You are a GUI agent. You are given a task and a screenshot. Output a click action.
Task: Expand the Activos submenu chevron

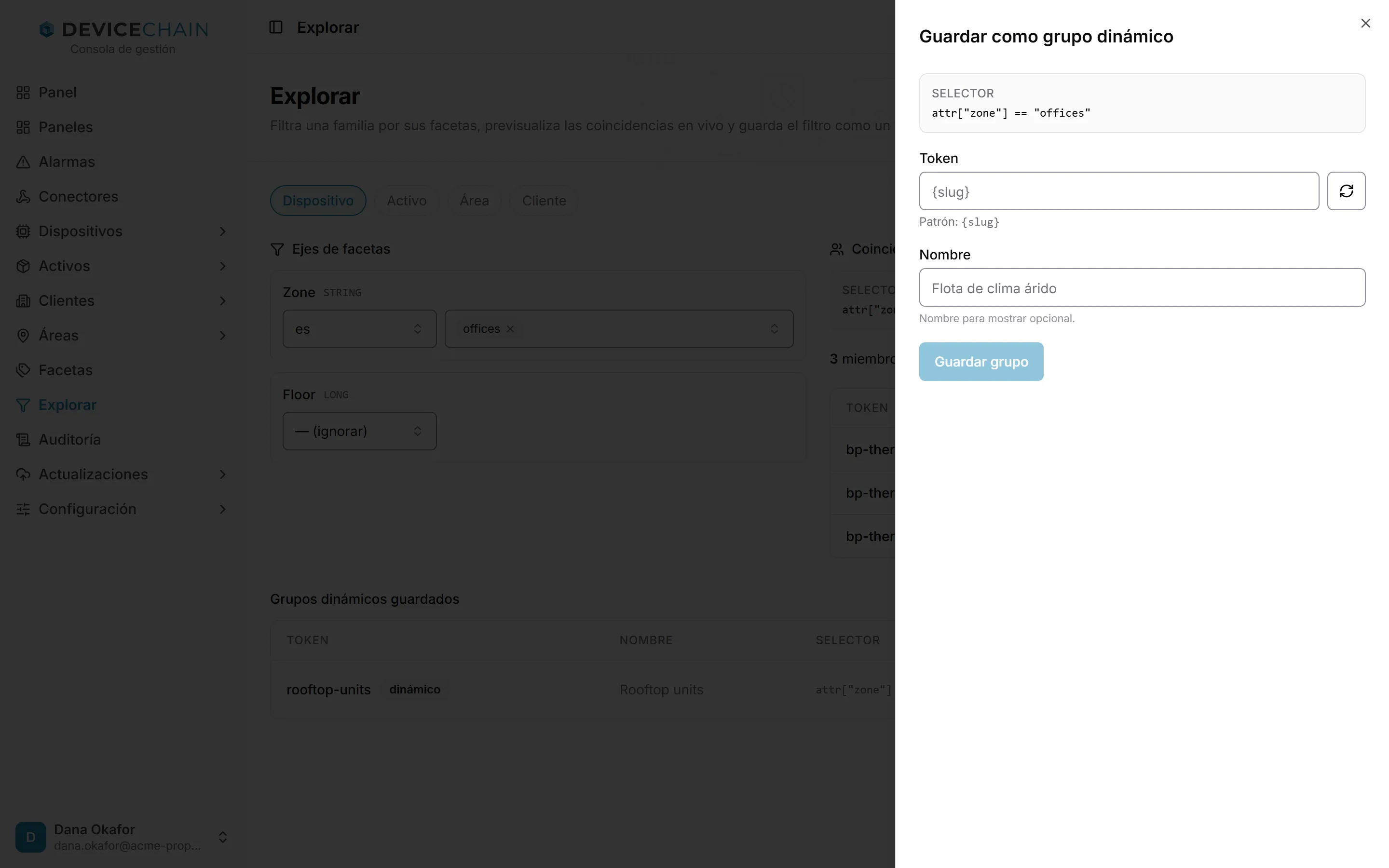point(223,266)
